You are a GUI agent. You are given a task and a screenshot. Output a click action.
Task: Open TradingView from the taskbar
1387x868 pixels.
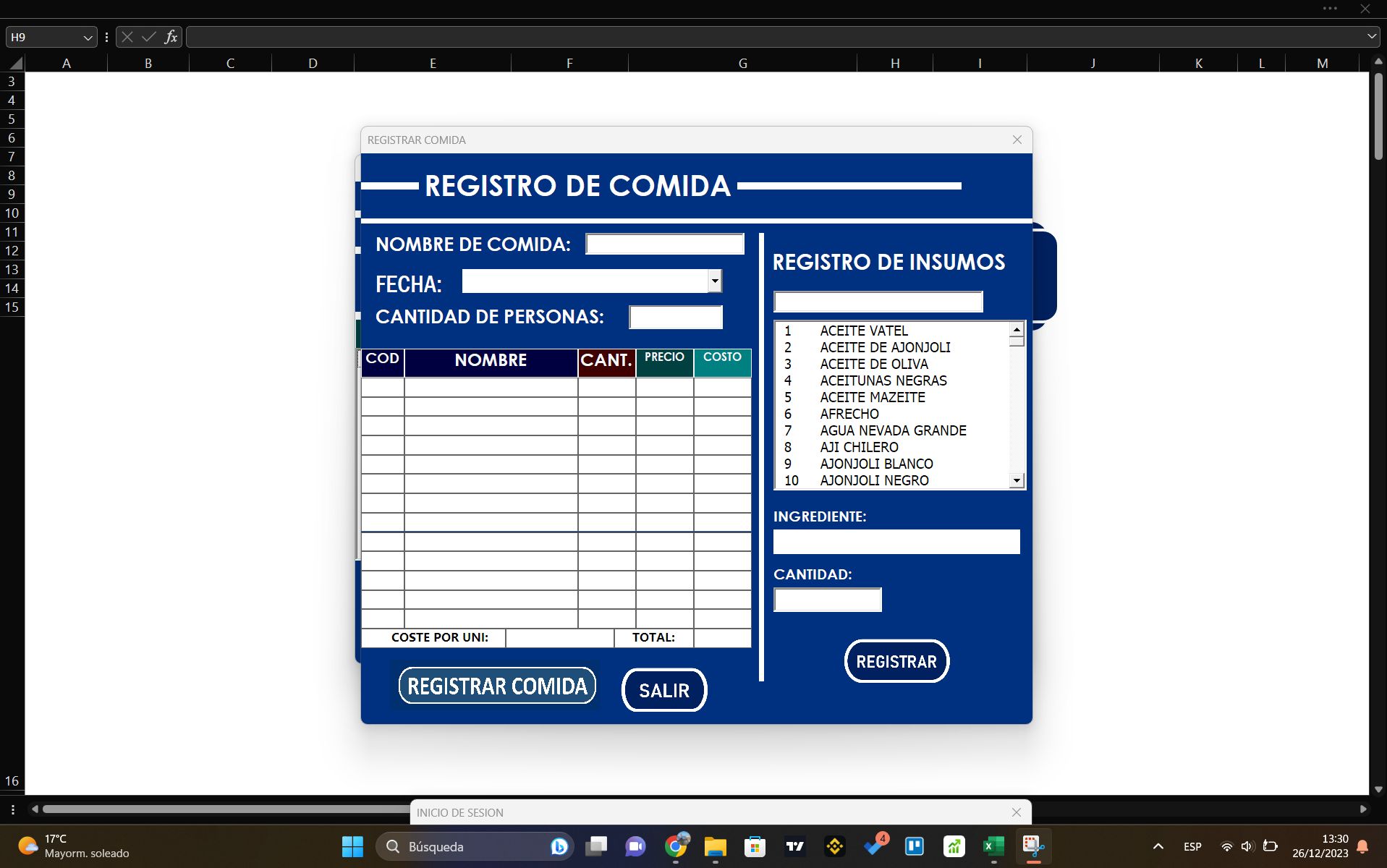(794, 846)
